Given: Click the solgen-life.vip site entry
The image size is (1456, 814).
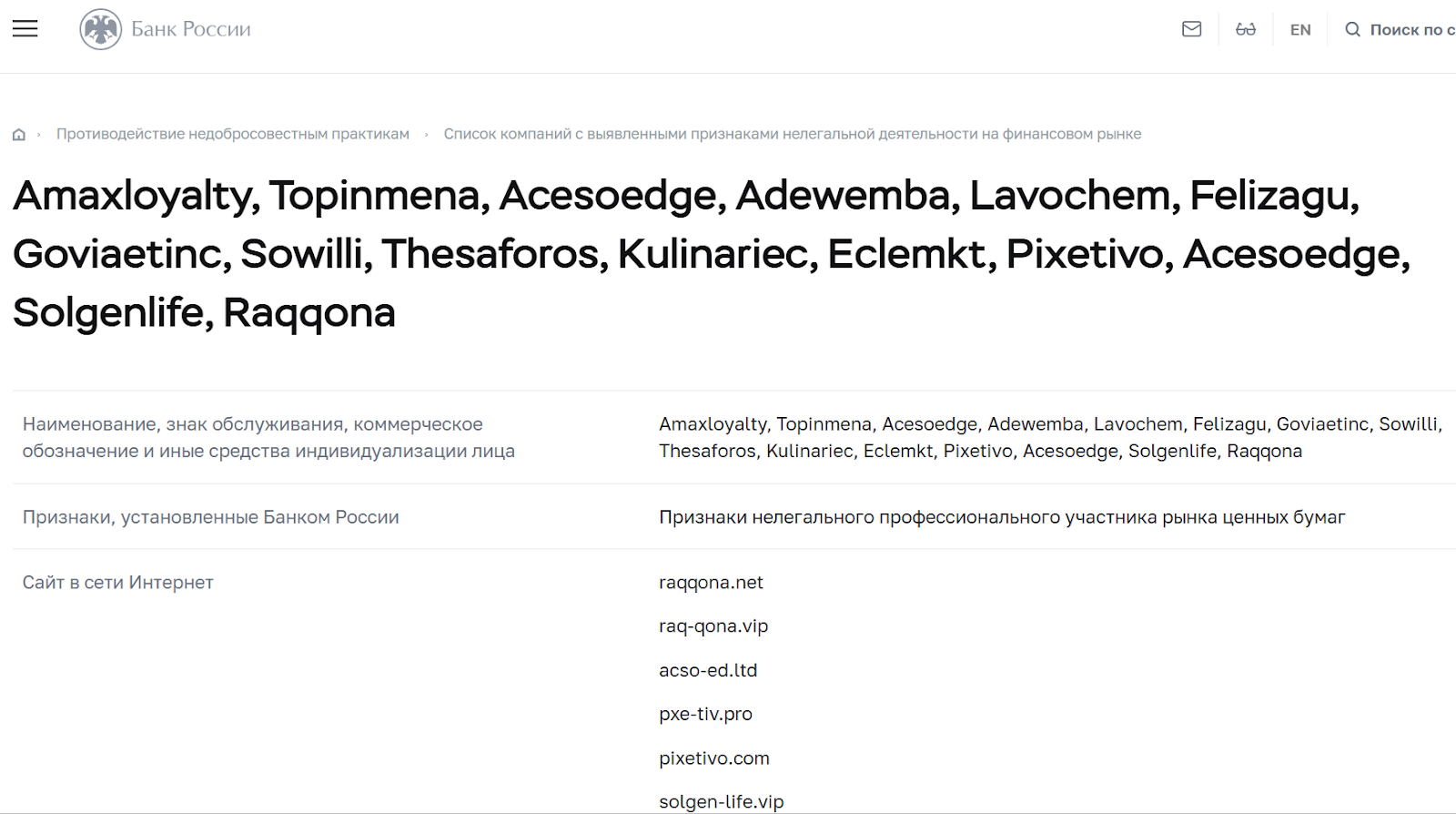Looking at the screenshot, I should (x=721, y=801).
